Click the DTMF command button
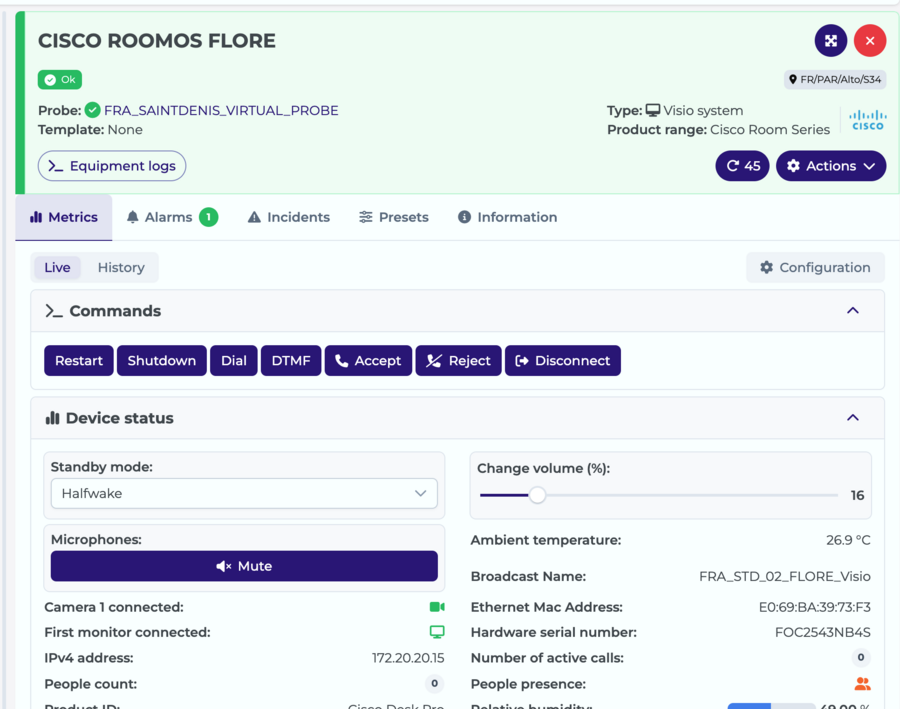Image resolution: width=900 pixels, height=709 pixels. (x=291, y=361)
